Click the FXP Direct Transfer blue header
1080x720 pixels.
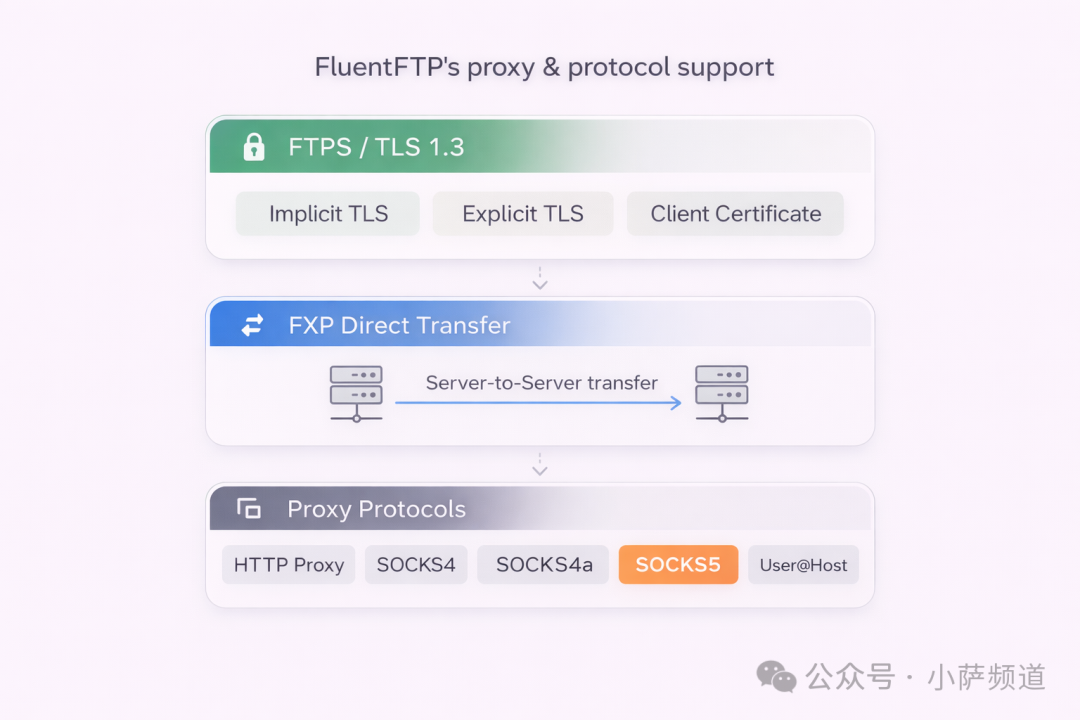click(541, 324)
